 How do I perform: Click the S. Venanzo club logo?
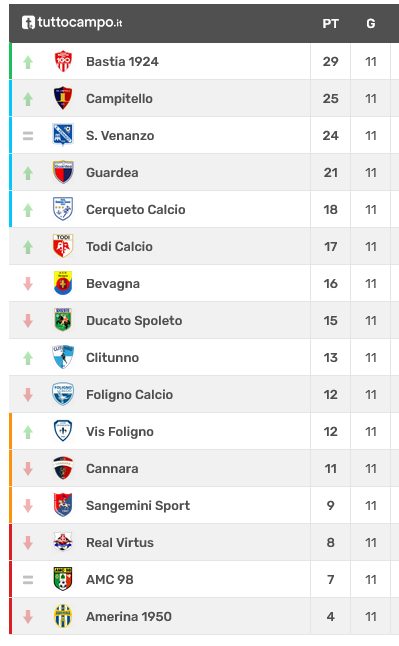click(63, 135)
